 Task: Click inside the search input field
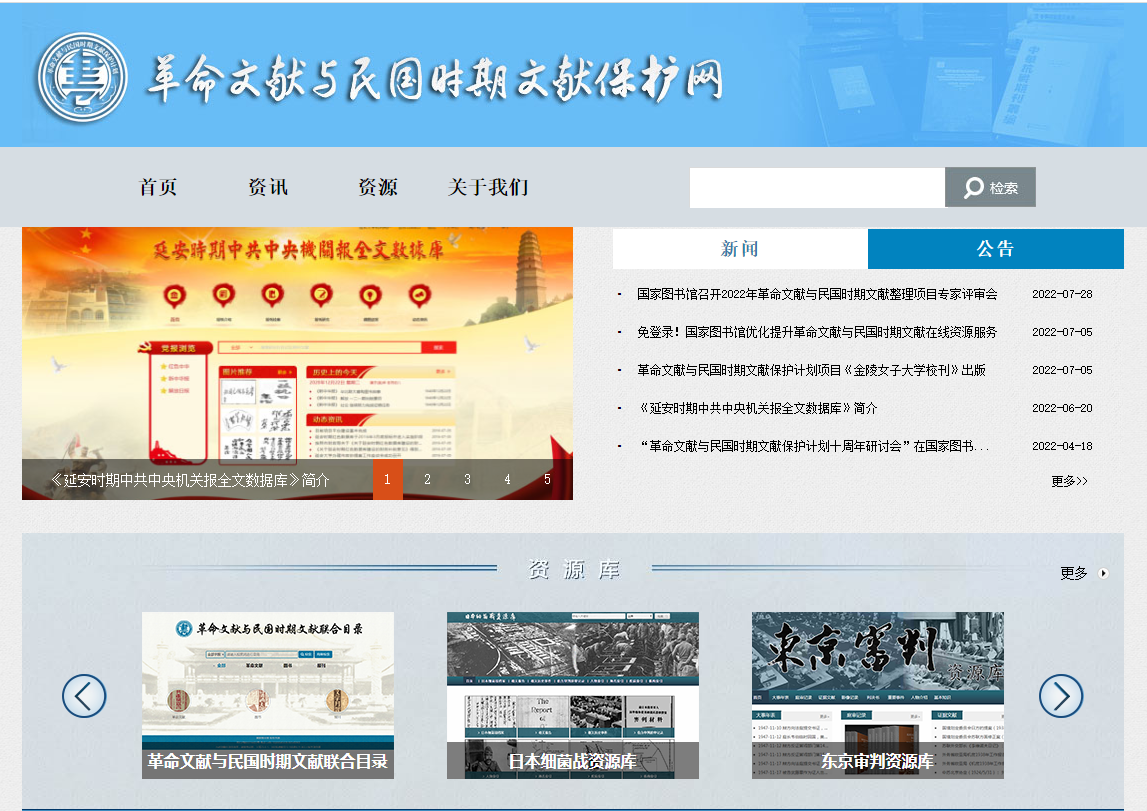tap(816, 187)
